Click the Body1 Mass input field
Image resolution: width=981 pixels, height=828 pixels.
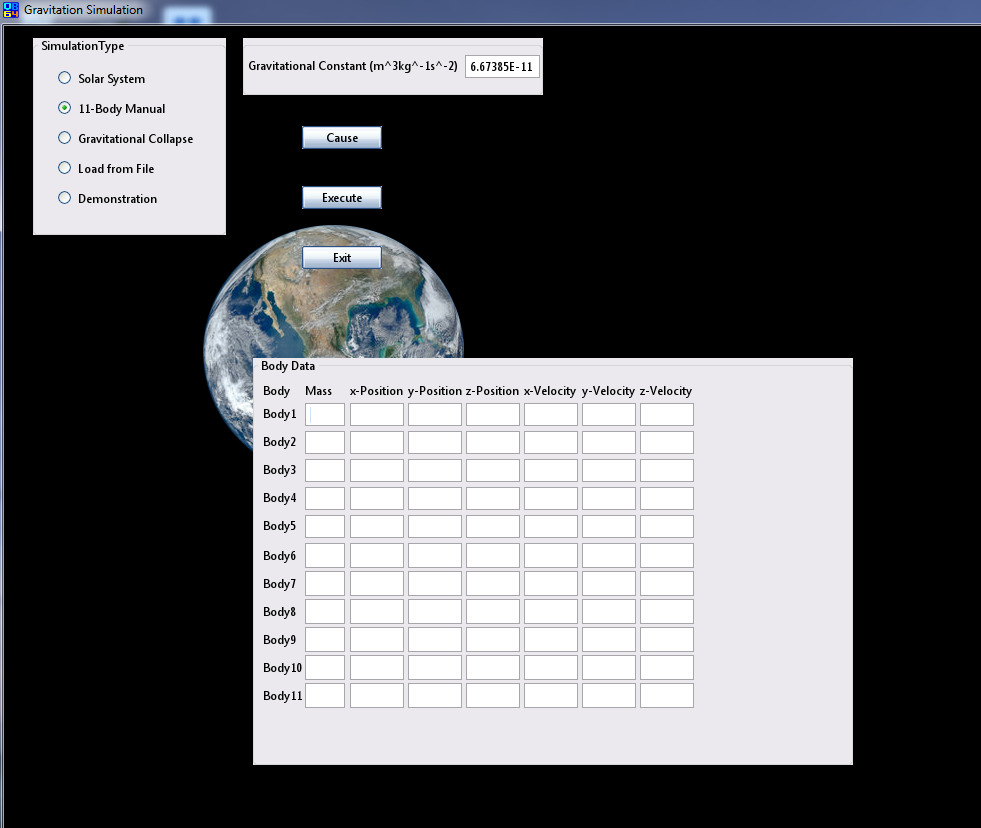(325, 415)
